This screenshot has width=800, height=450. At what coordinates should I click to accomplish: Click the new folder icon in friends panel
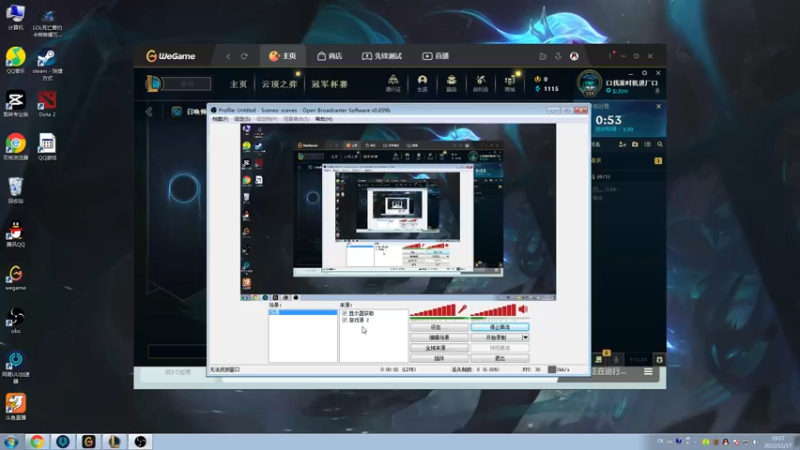point(635,144)
